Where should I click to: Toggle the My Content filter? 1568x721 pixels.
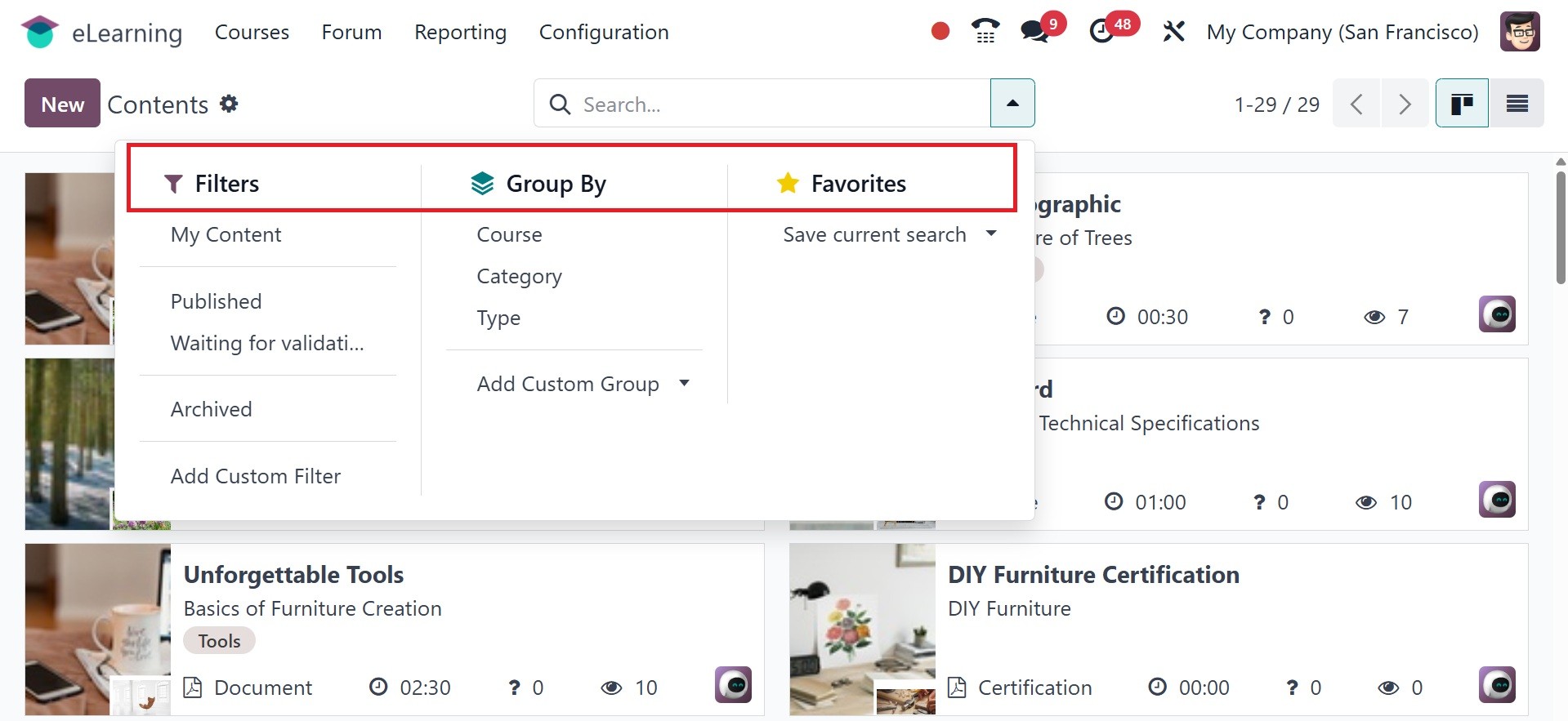pos(226,235)
